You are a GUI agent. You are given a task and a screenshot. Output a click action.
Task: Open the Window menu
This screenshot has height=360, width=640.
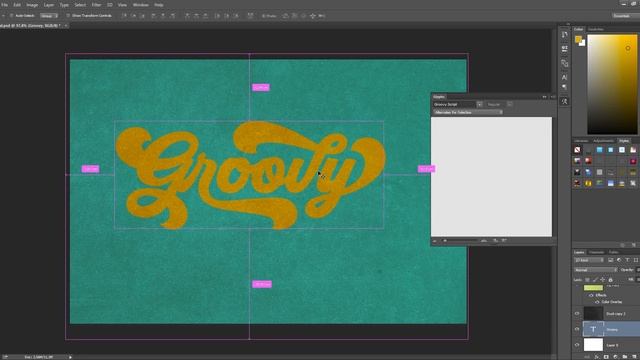click(x=140, y=5)
